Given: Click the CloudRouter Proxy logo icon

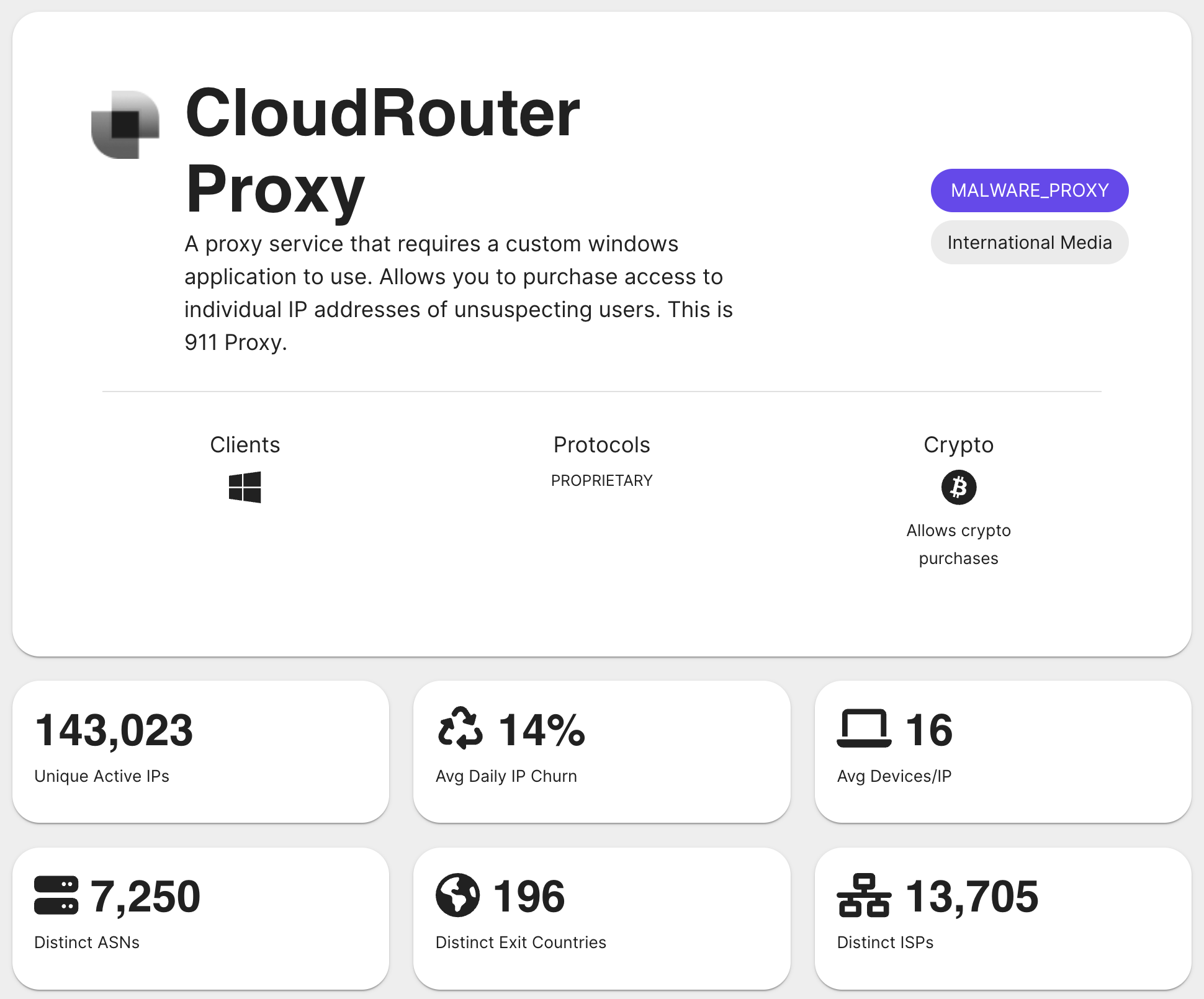Looking at the screenshot, I should 125,123.
